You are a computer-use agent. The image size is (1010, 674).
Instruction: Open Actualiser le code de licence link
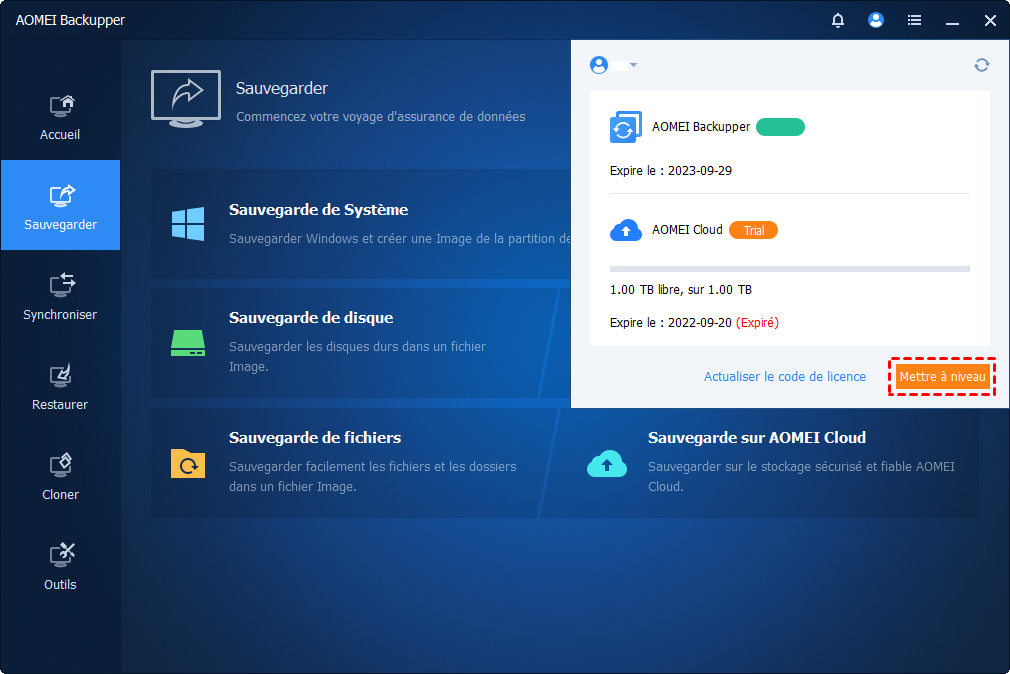point(785,377)
